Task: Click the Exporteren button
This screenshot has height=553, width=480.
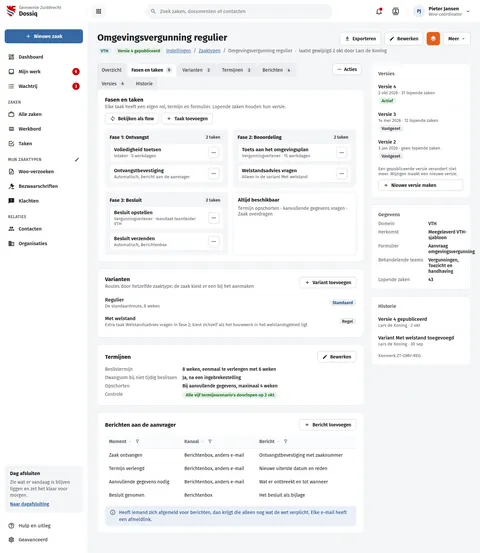Action: 360,38
